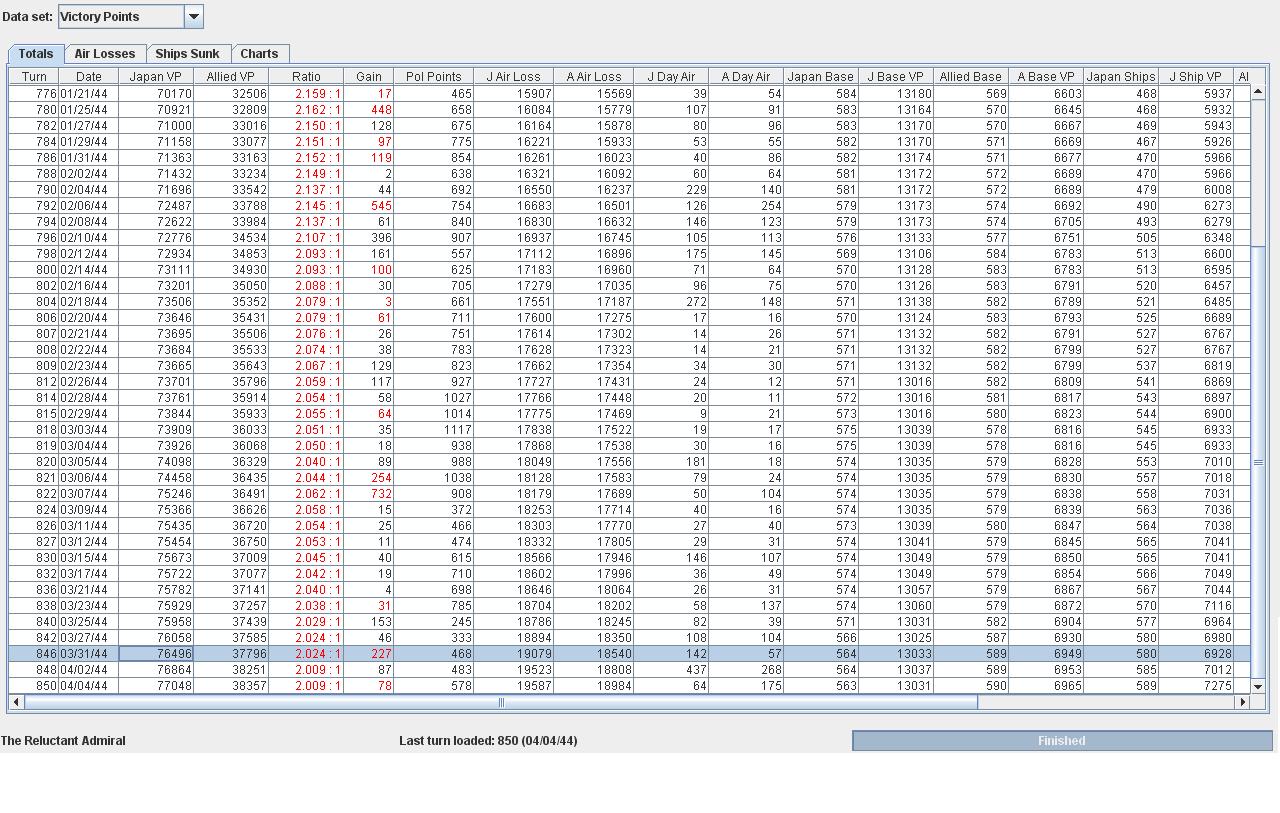Image resolution: width=1280 pixels, height=813 pixels.
Task: Click J Base VP cell 13180
Action: coord(896,94)
